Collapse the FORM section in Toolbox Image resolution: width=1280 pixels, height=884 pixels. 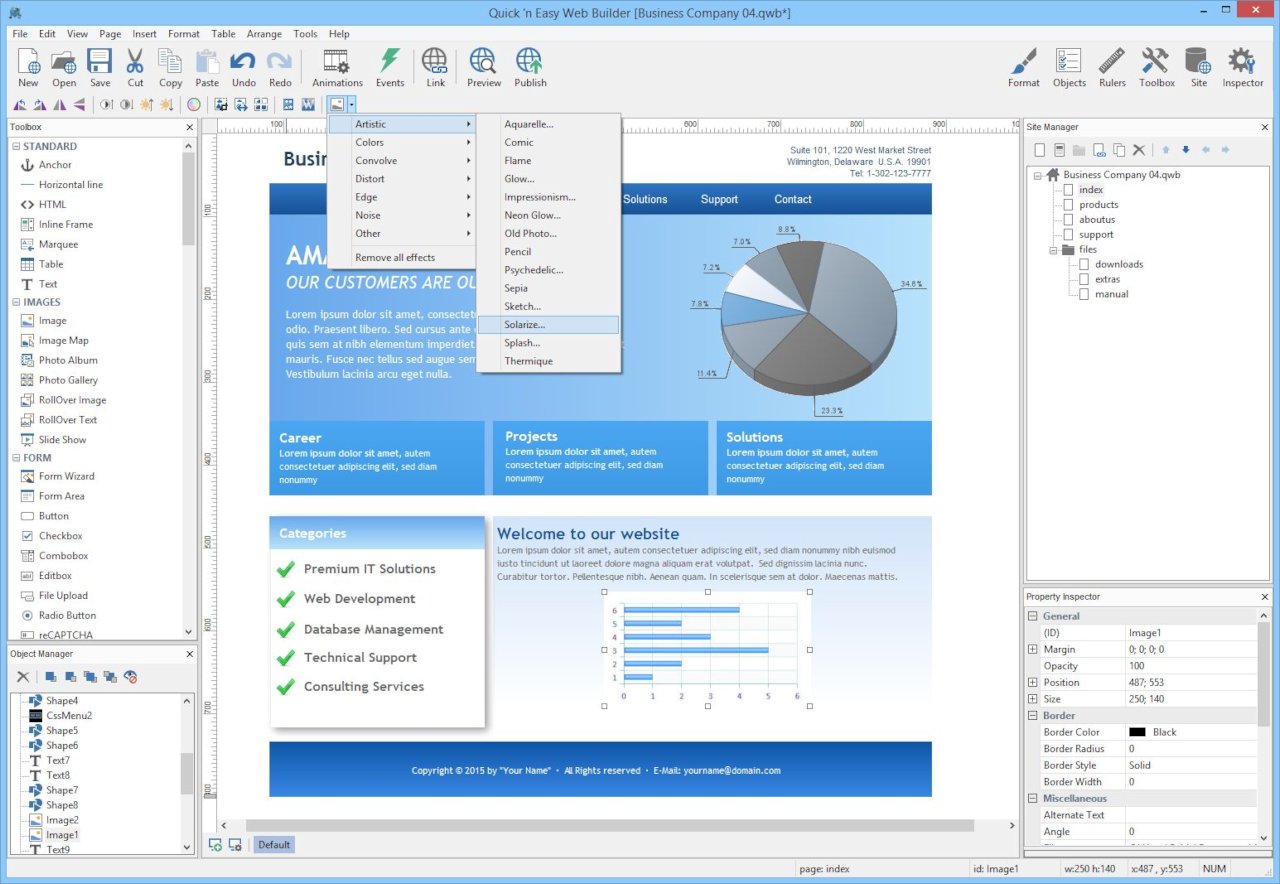point(16,458)
